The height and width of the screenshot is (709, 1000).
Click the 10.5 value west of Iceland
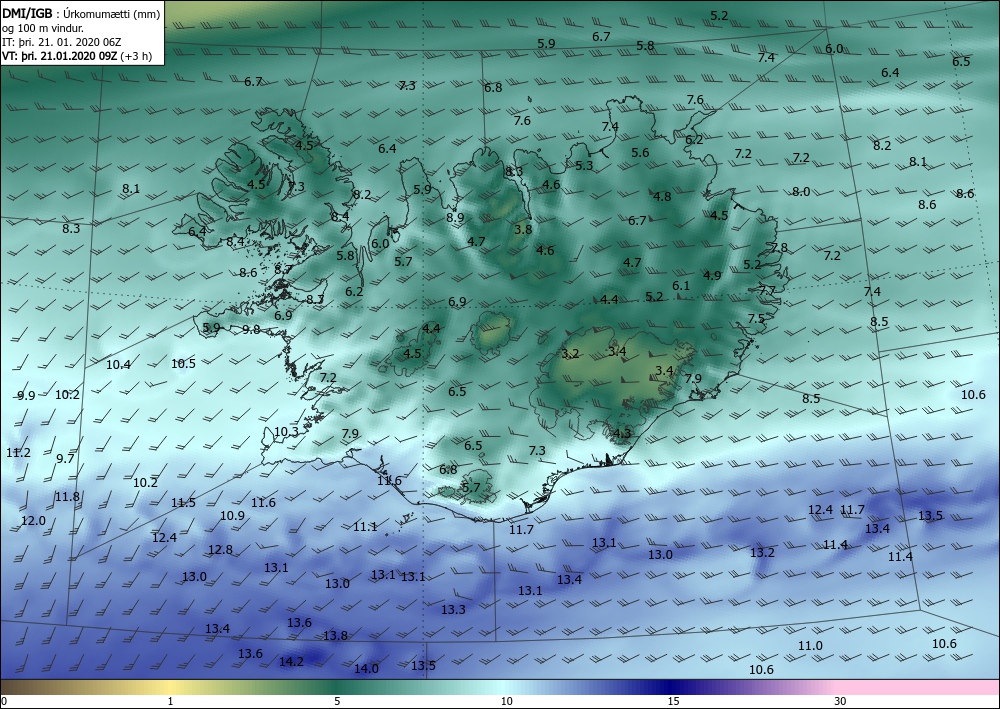tap(184, 363)
